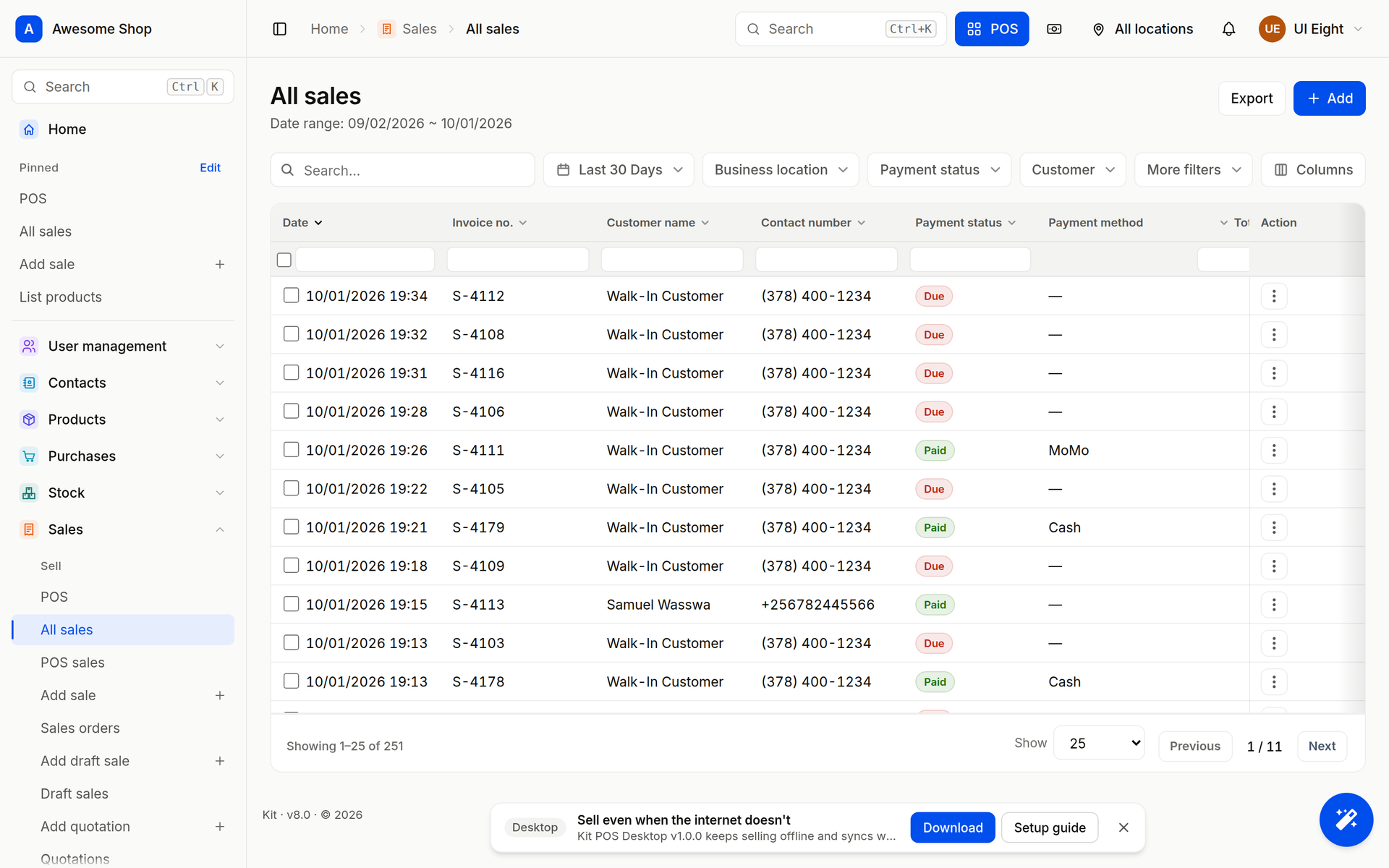This screenshot has height=868, width=1389.
Task: Open the magic wand assistant button
Action: 1346,820
